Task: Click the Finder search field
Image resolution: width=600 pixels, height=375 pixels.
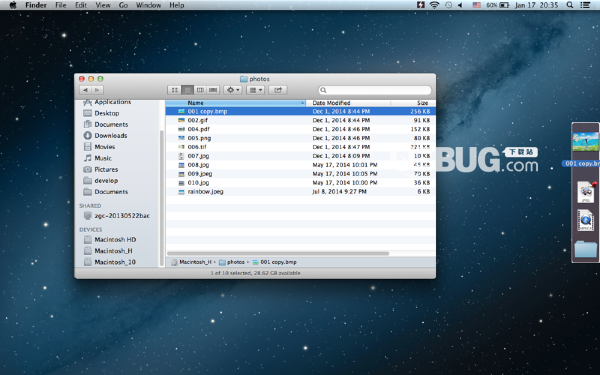Action: [x=375, y=90]
